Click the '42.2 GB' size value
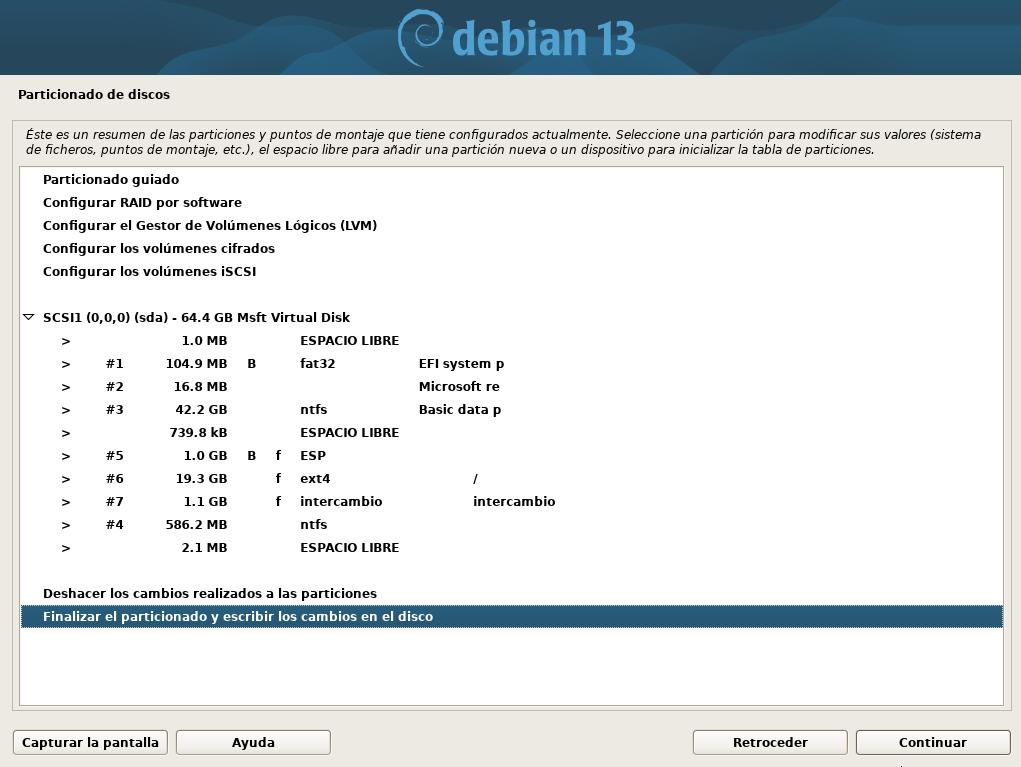Image resolution: width=1021 pixels, height=767 pixels. tap(201, 410)
